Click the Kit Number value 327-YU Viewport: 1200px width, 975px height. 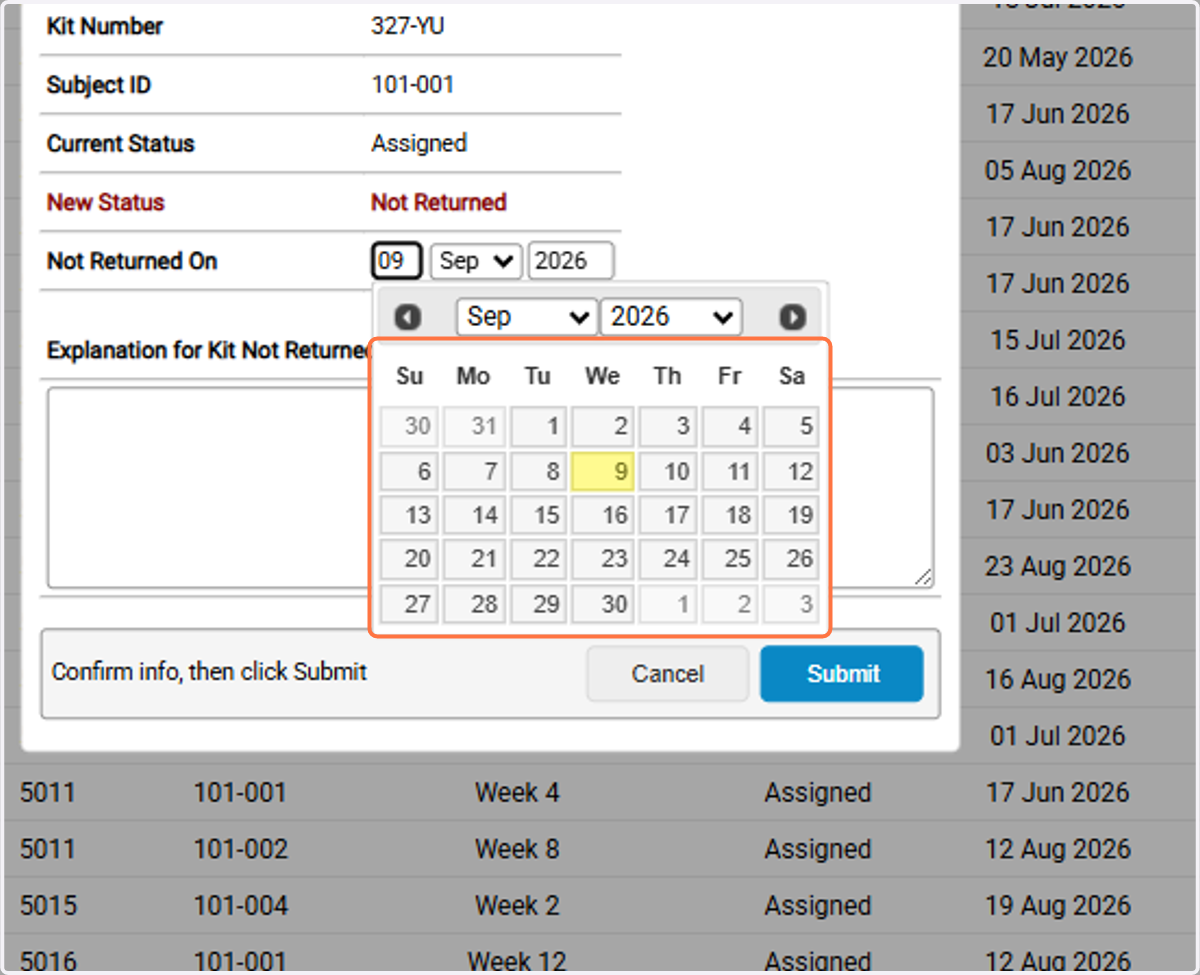pyautogui.click(x=408, y=26)
